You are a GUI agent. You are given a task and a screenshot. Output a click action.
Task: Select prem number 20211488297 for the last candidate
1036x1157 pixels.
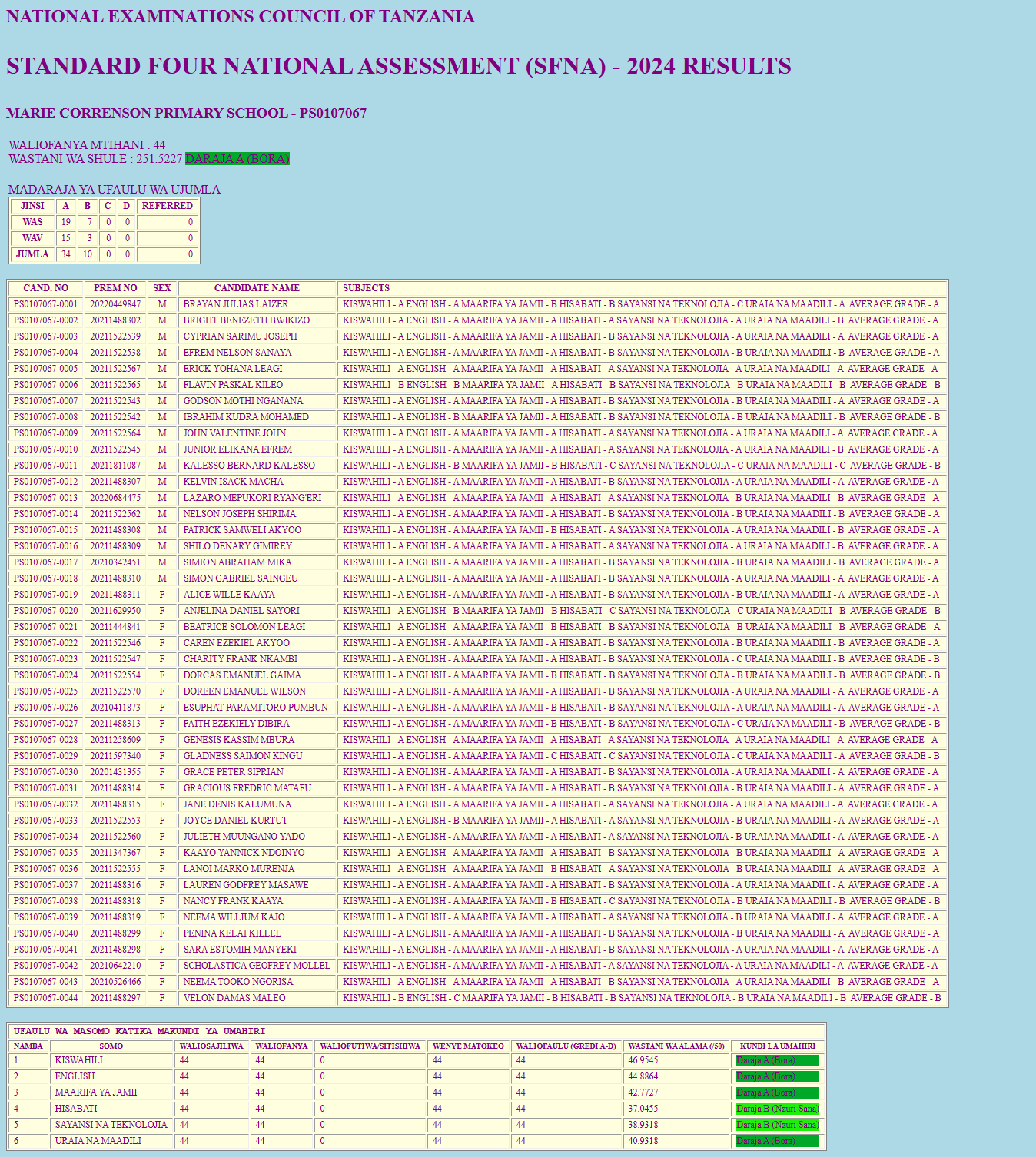pyautogui.click(x=115, y=998)
